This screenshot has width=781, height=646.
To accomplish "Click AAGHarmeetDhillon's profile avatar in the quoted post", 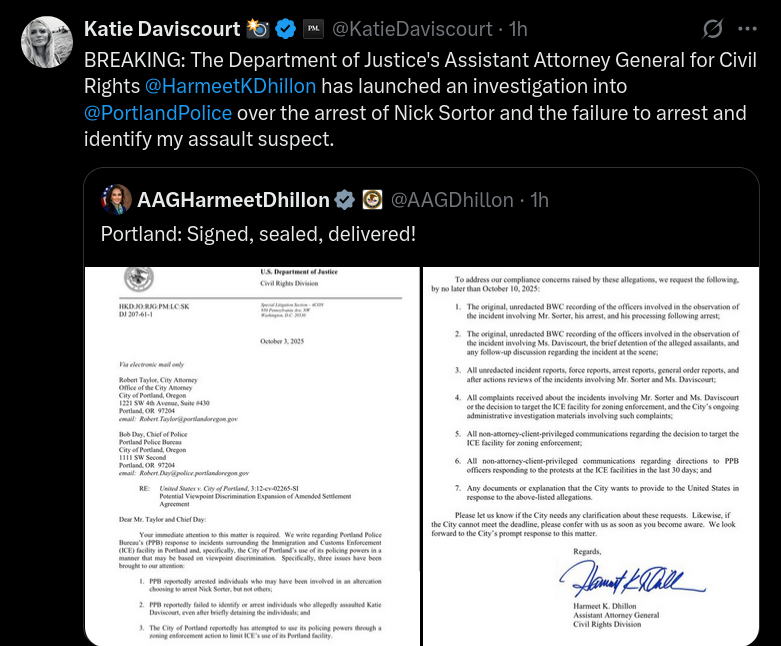I will tap(116, 200).
